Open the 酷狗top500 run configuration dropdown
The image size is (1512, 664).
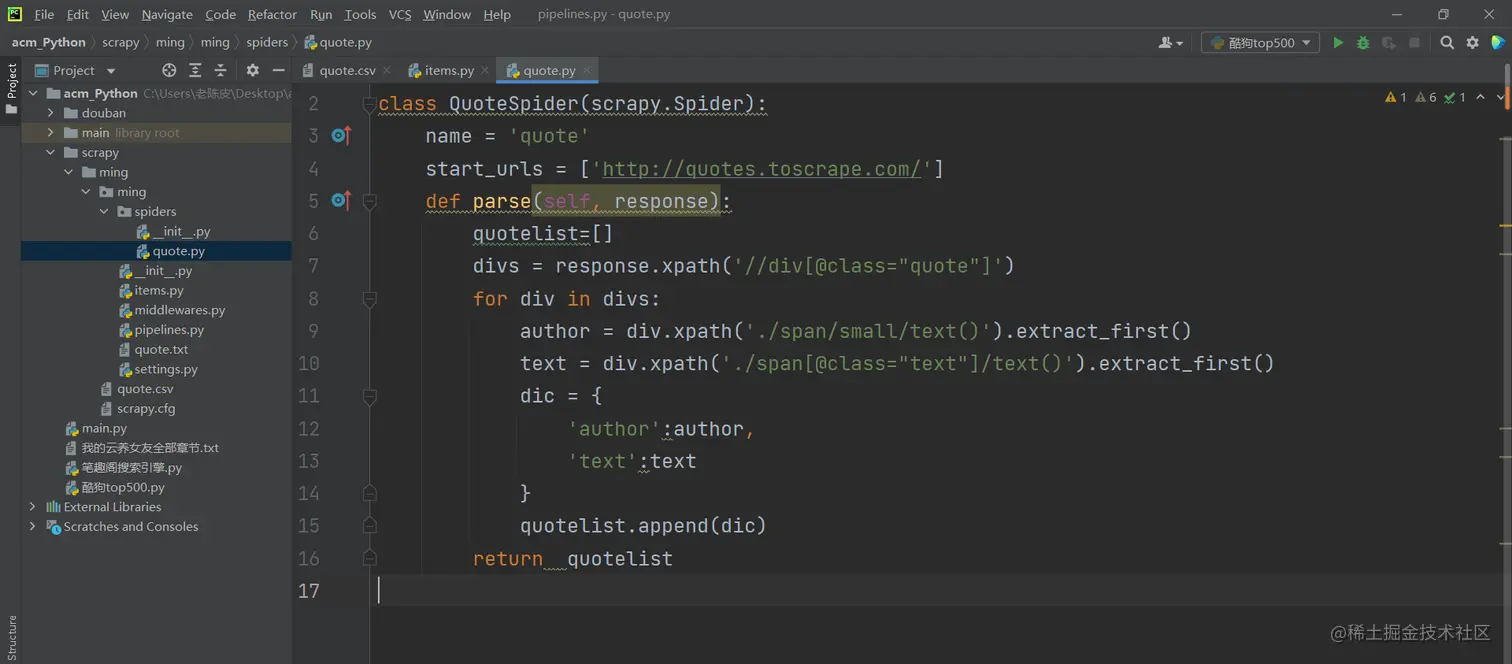1260,43
